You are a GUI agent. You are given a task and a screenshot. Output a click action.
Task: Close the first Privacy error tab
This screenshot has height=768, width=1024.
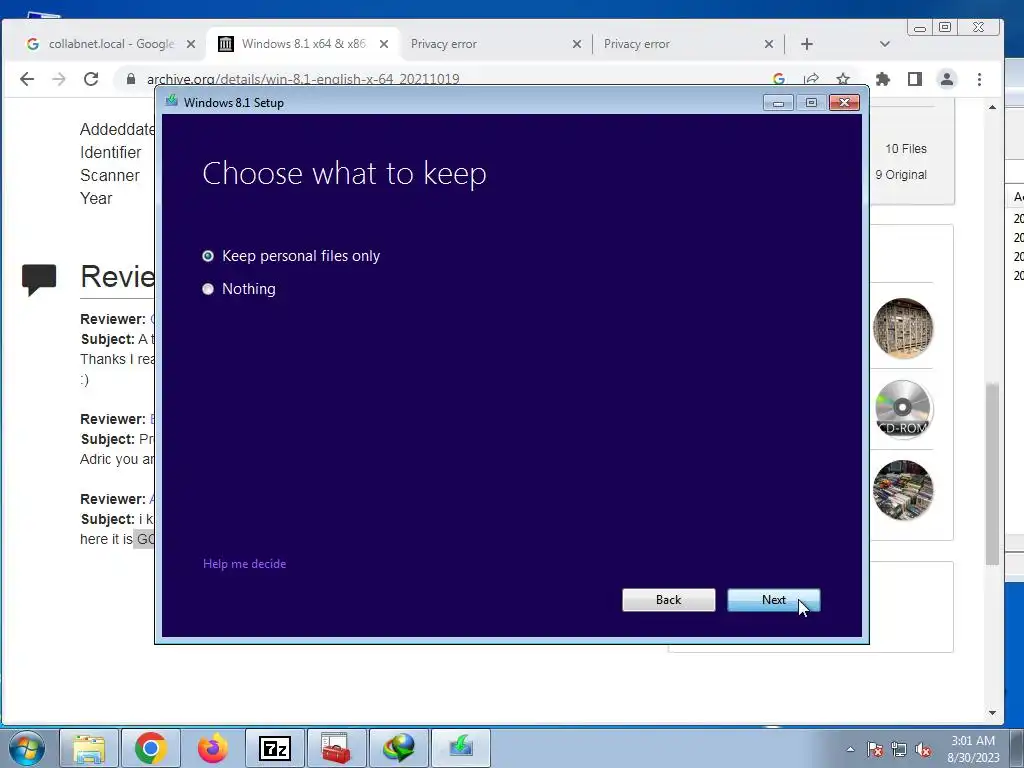click(577, 44)
